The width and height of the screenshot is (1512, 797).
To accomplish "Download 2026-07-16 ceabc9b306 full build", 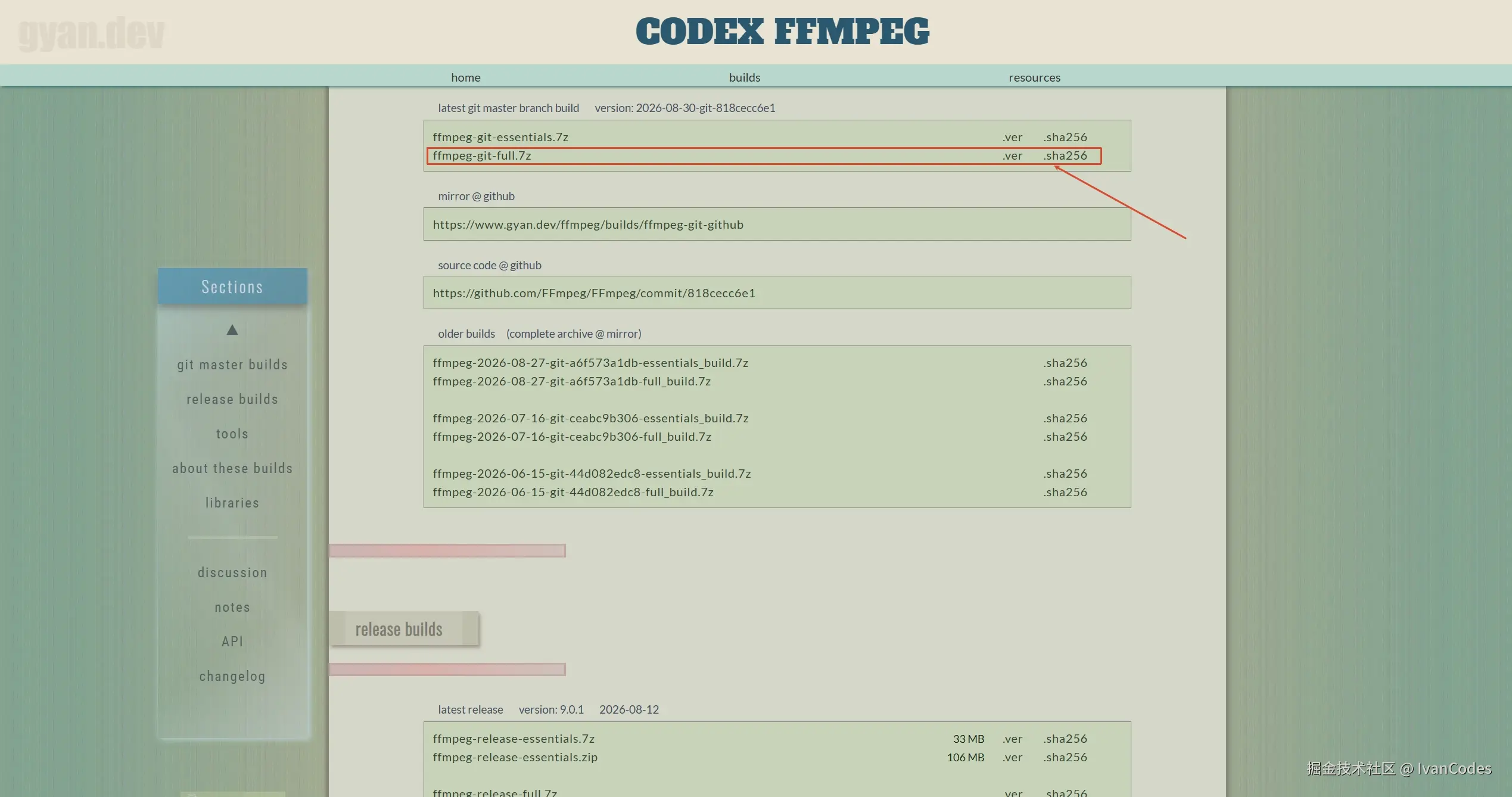I will [572, 437].
